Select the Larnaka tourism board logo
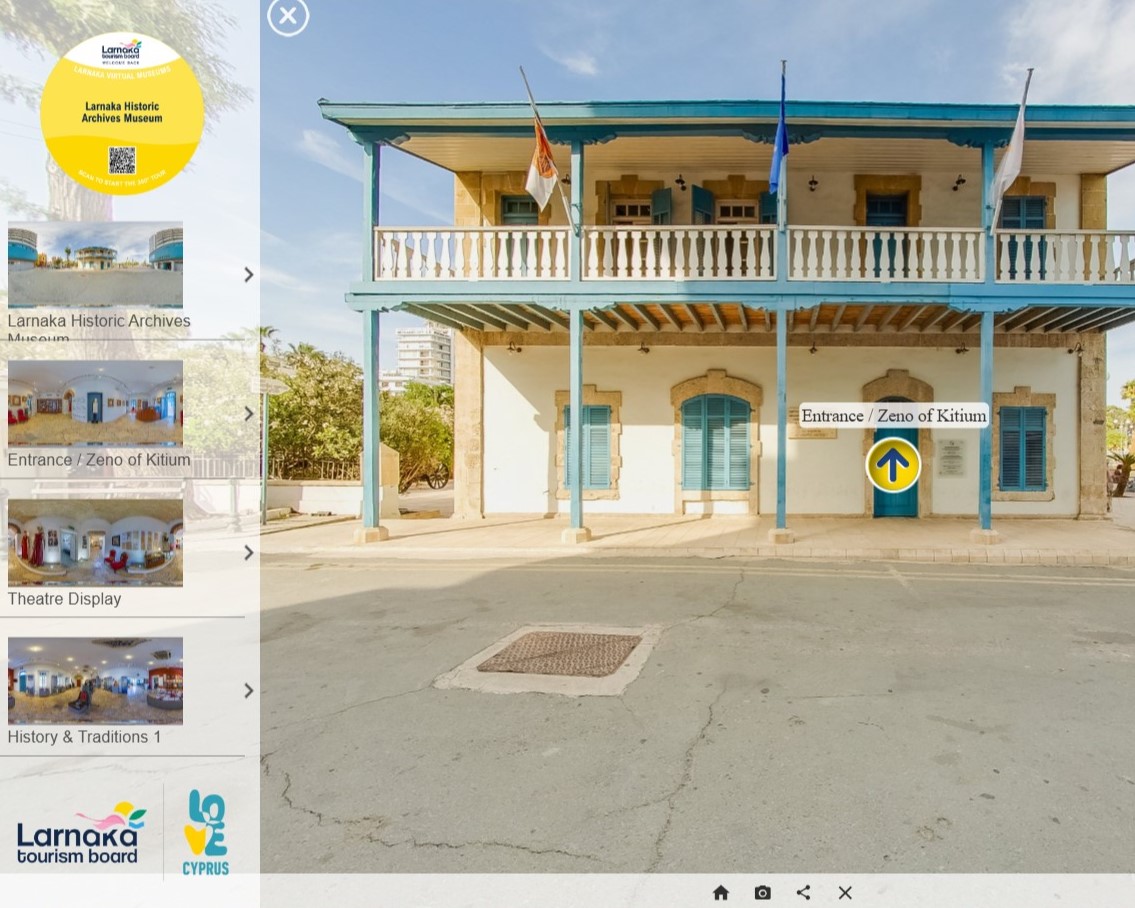1135x908 pixels. 79,831
